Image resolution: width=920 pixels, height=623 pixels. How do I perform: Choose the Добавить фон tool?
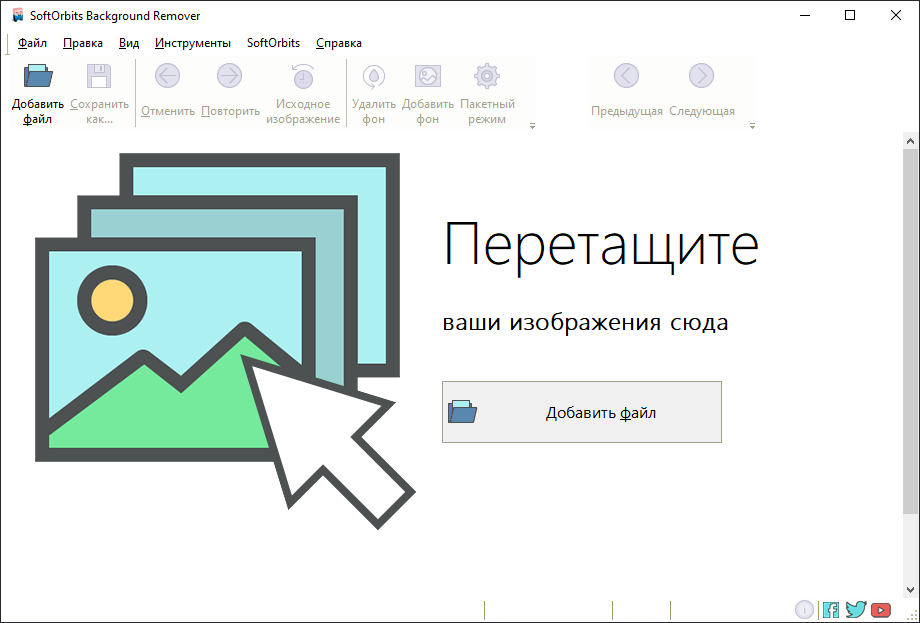click(428, 77)
